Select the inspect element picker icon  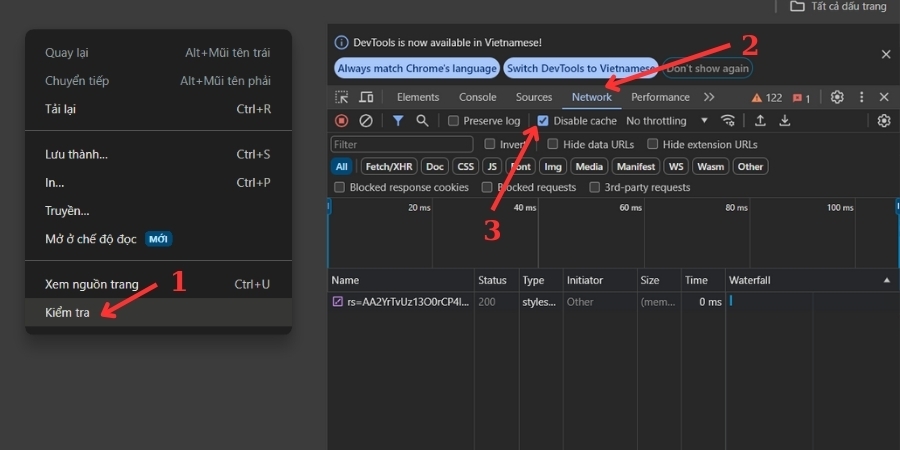click(342, 97)
